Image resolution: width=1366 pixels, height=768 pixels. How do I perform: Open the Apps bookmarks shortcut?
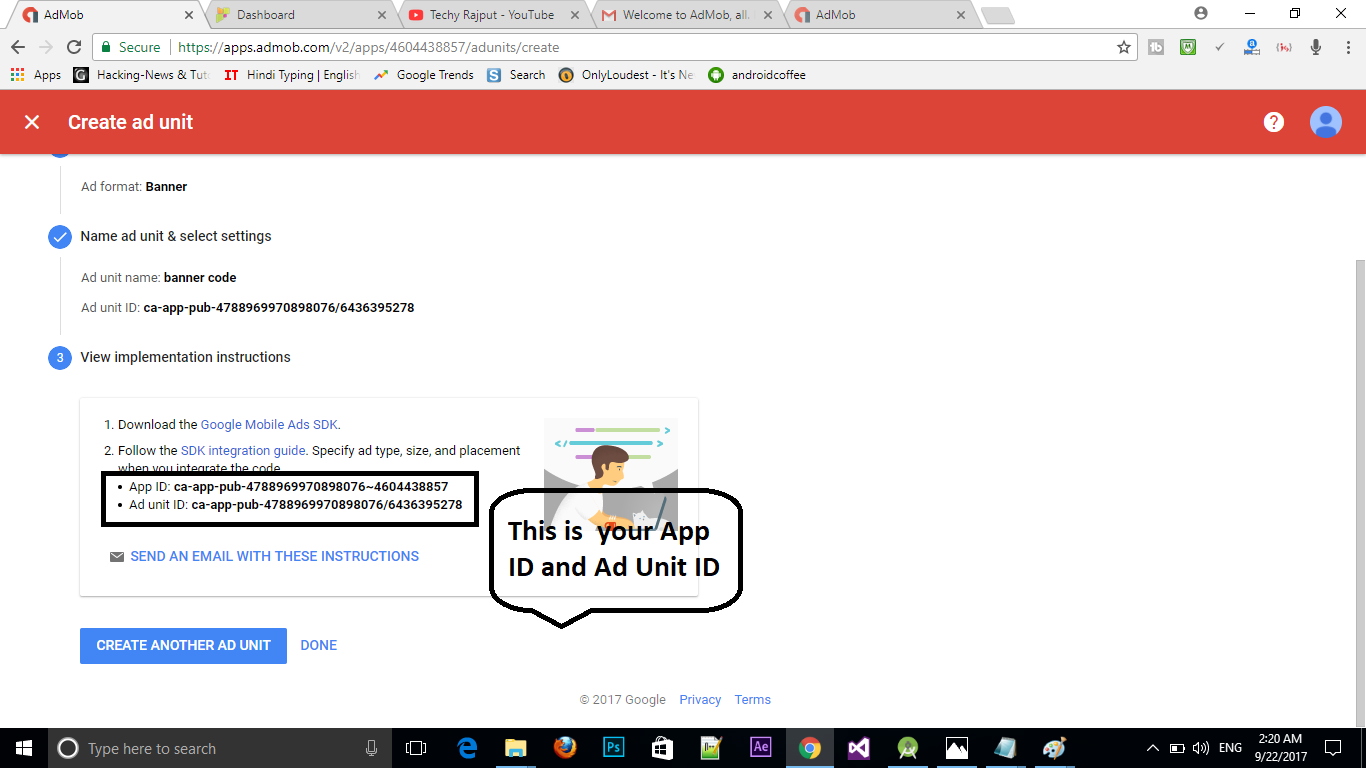tap(36, 75)
